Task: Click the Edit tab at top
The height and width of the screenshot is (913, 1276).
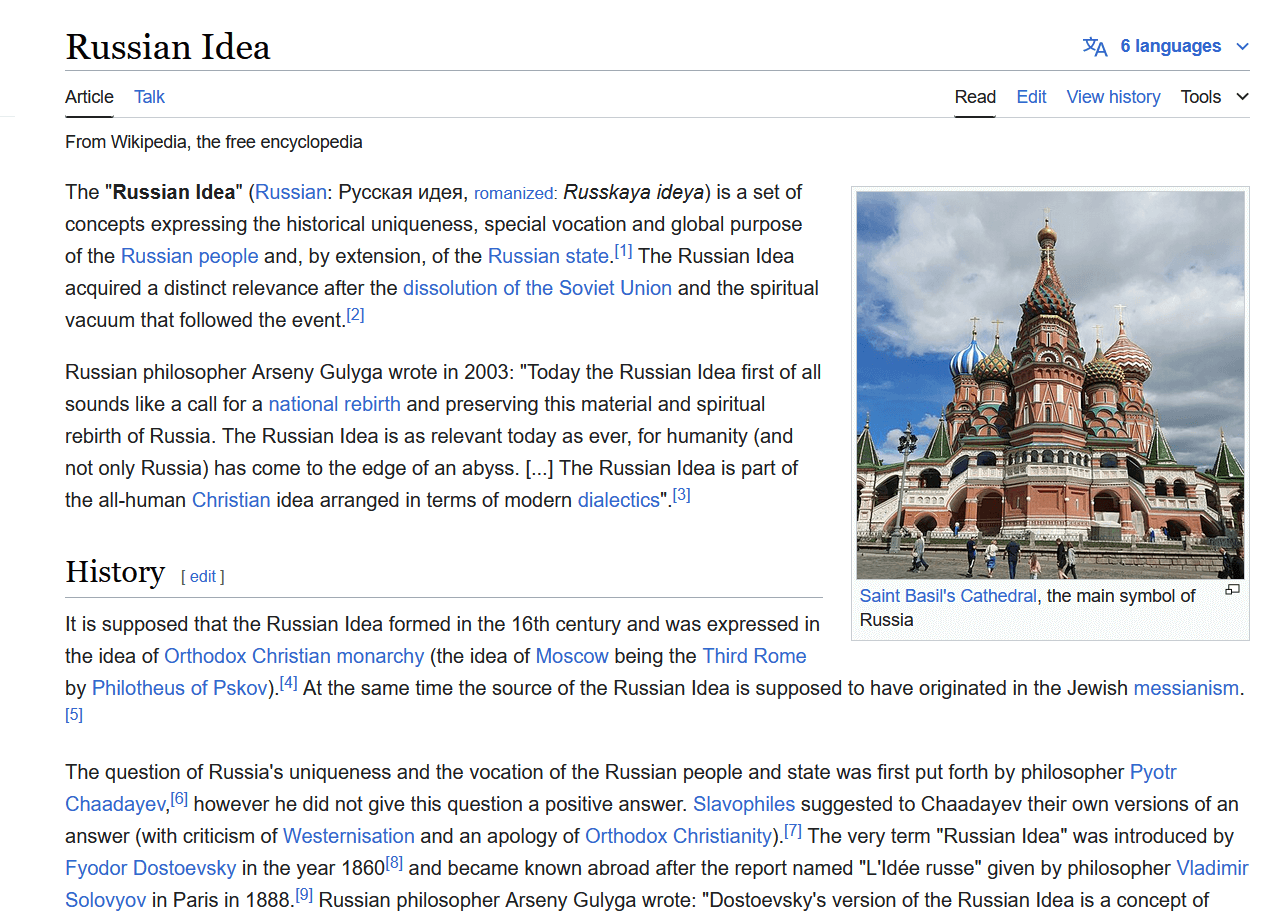Action: [1031, 97]
